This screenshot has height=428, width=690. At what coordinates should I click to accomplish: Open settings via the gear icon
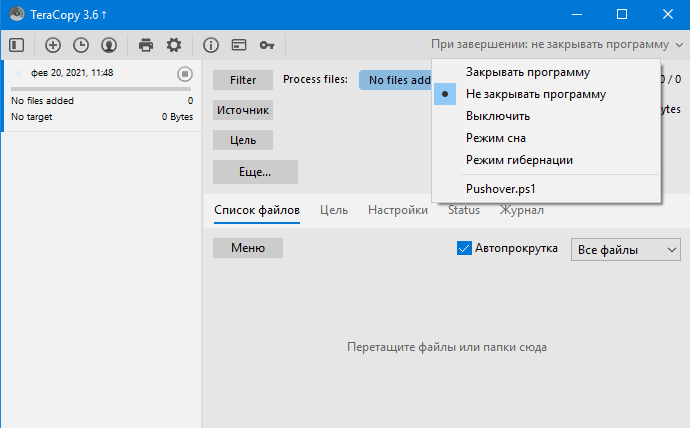point(174,45)
